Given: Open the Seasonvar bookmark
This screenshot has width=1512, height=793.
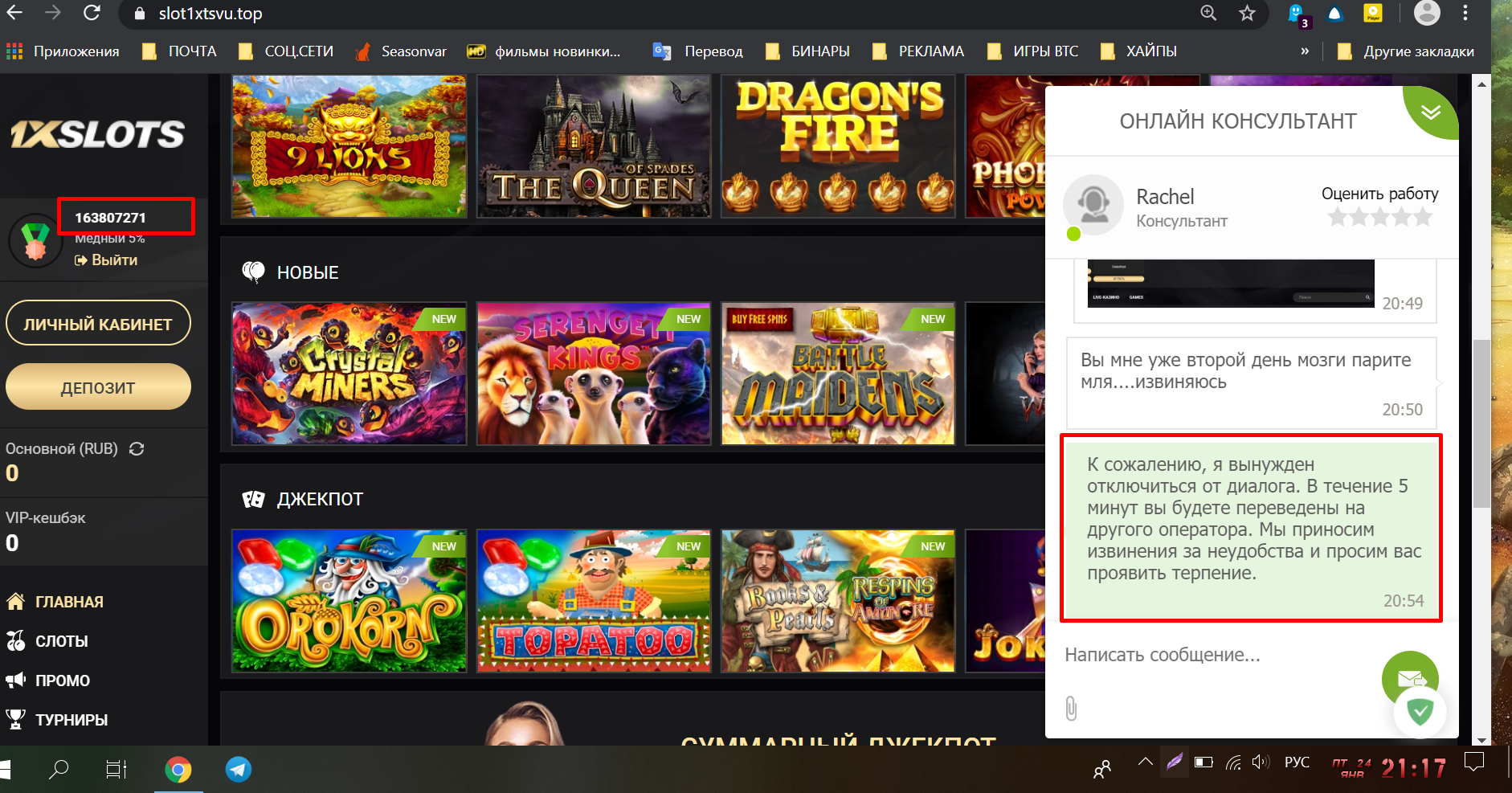Looking at the screenshot, I should 400,51.
